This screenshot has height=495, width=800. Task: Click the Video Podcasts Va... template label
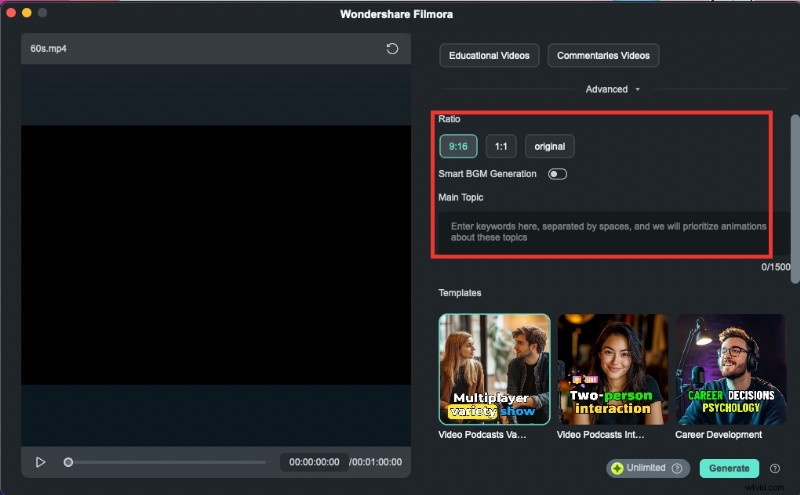(x=482, y=435)
